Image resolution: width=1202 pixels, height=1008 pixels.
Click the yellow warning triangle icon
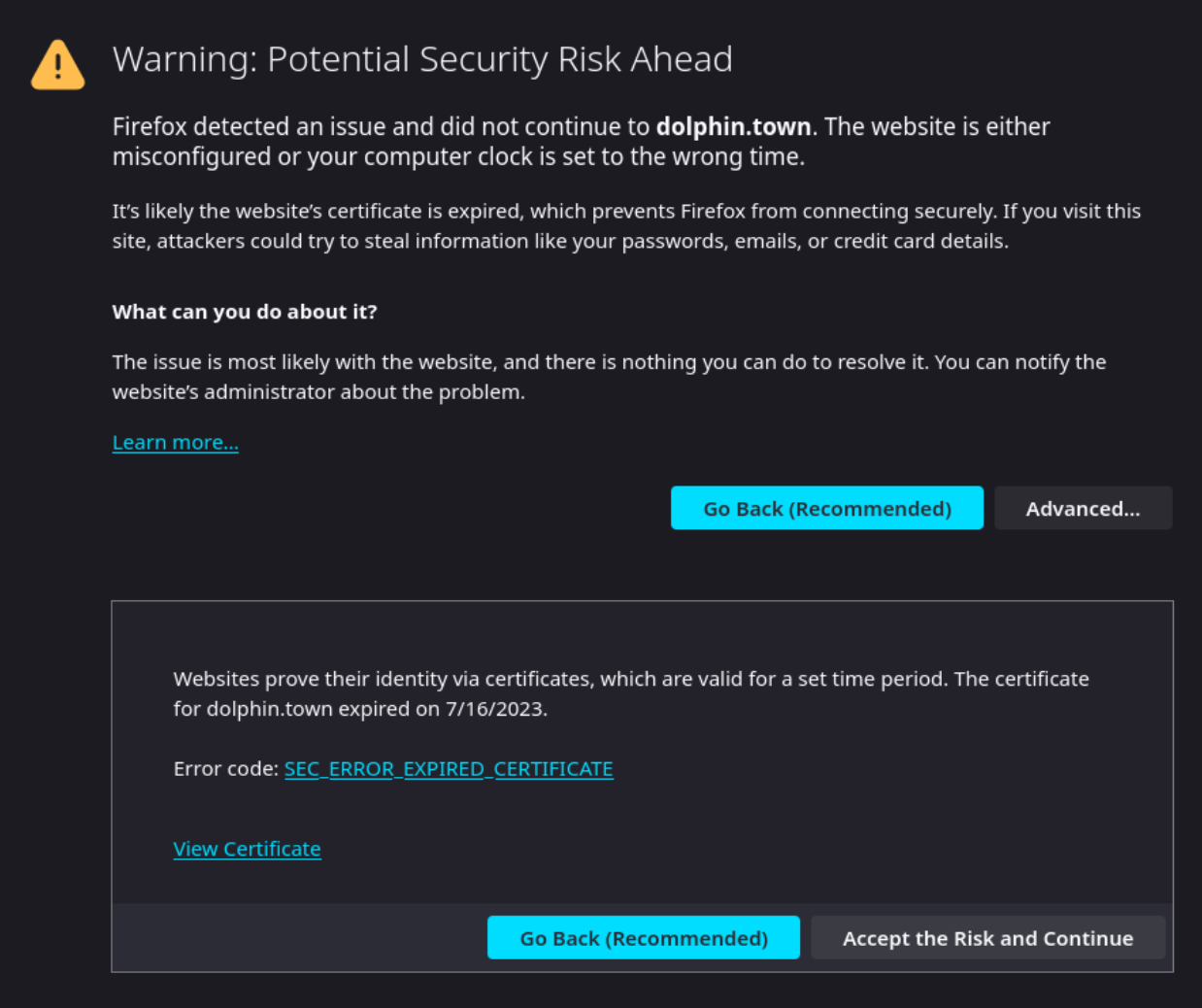coord(58,65)
